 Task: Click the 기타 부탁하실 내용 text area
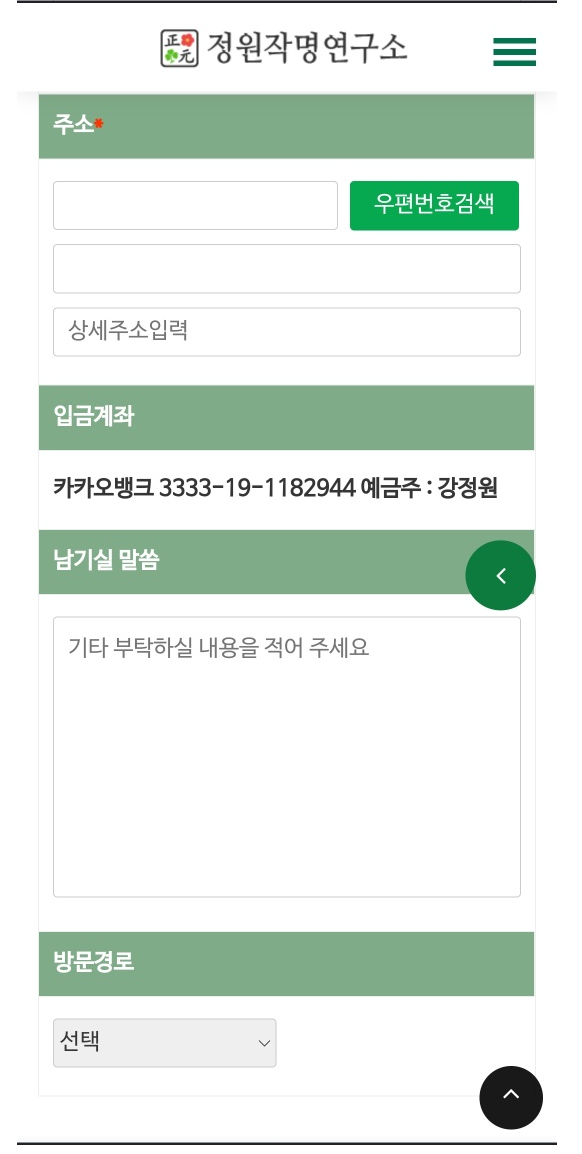[x=287, y=757]
